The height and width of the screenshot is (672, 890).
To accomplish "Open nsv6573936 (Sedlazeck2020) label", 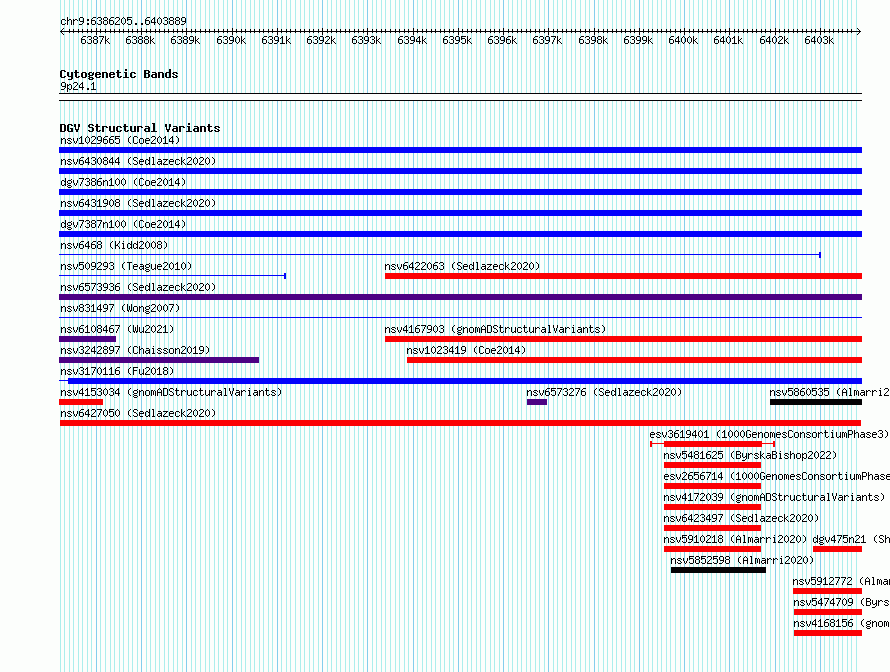I will pyautogui.click(x=138, y=287).
